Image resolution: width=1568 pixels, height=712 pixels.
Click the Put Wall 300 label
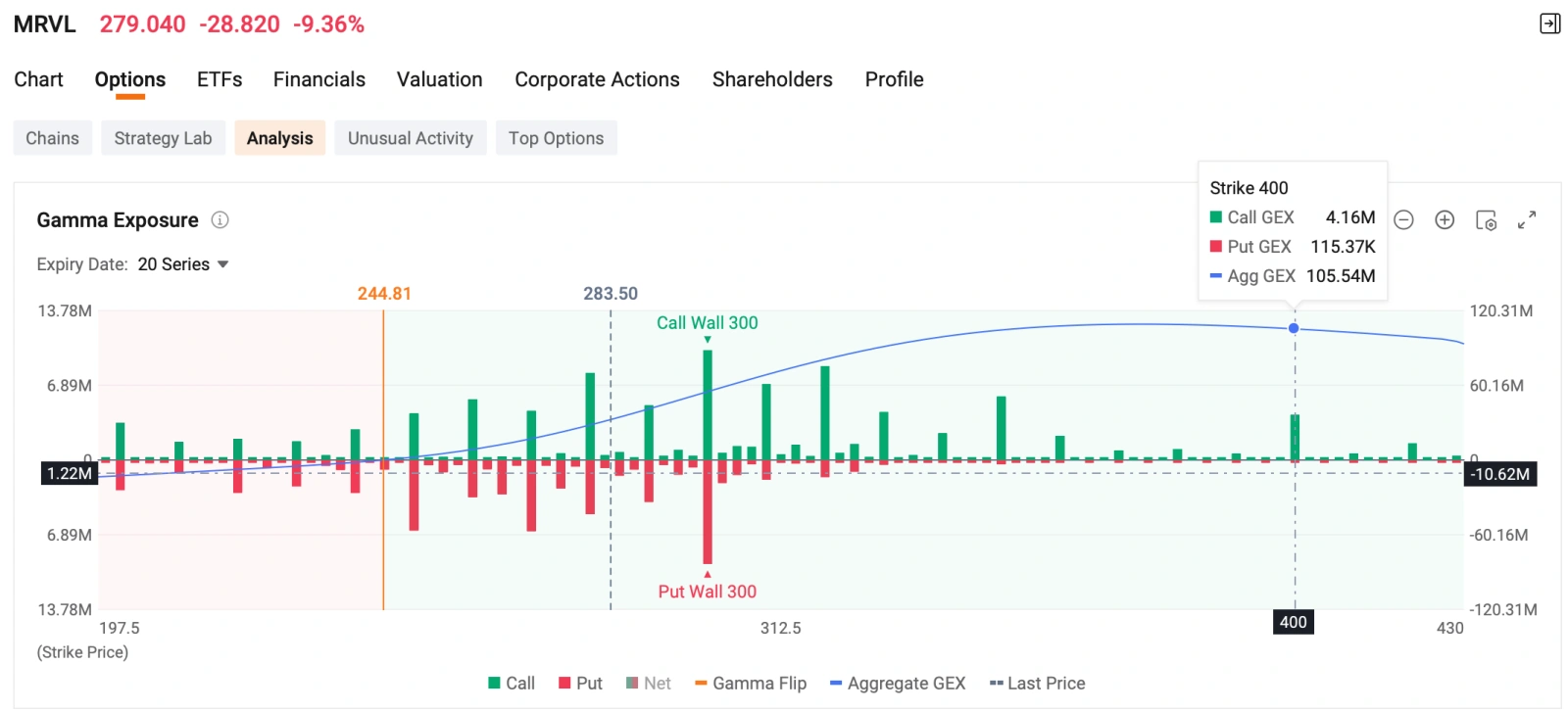pos(707,592)
